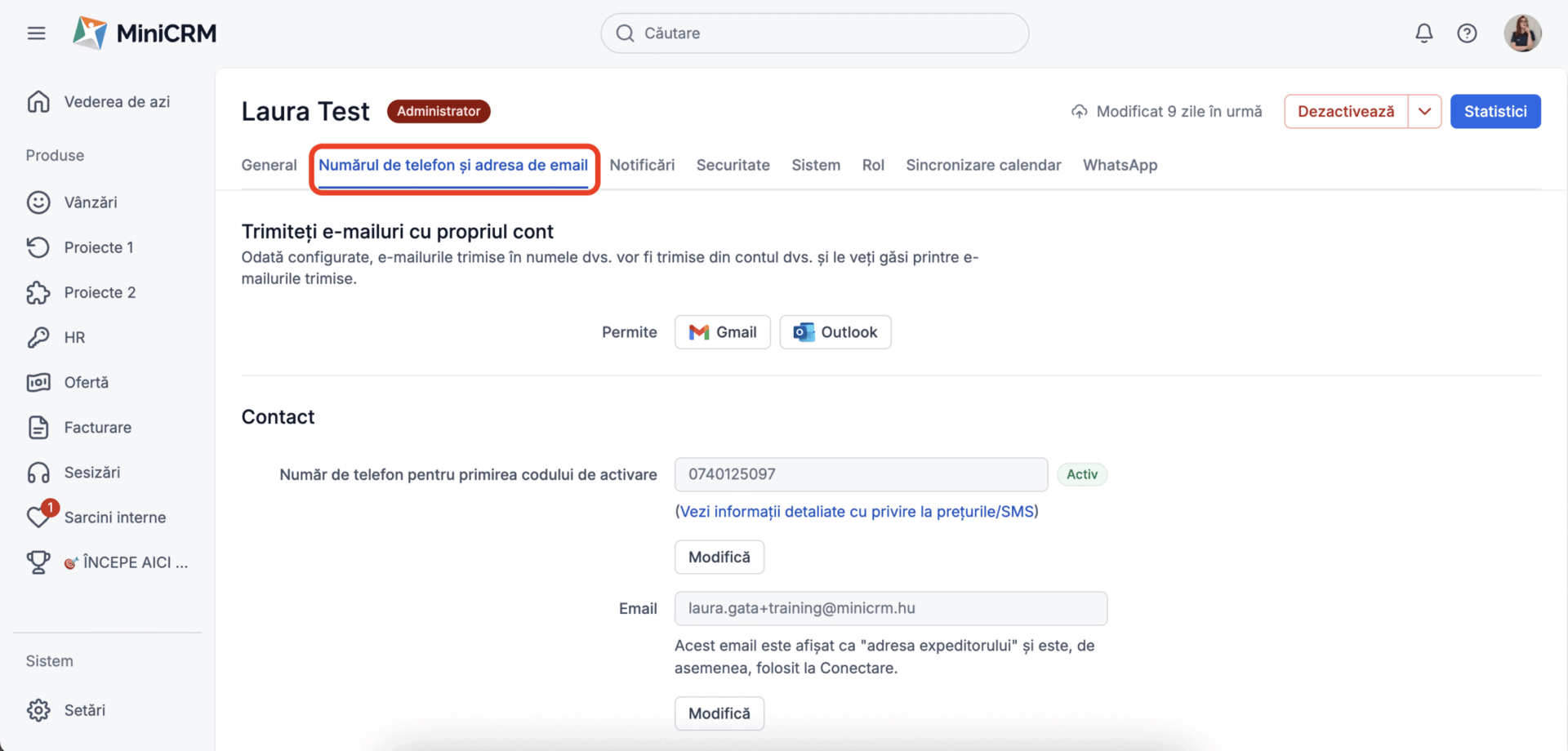Switch to the Securitate tab
The height and width of the screenshot is (751, 1568).
point(733,165)
